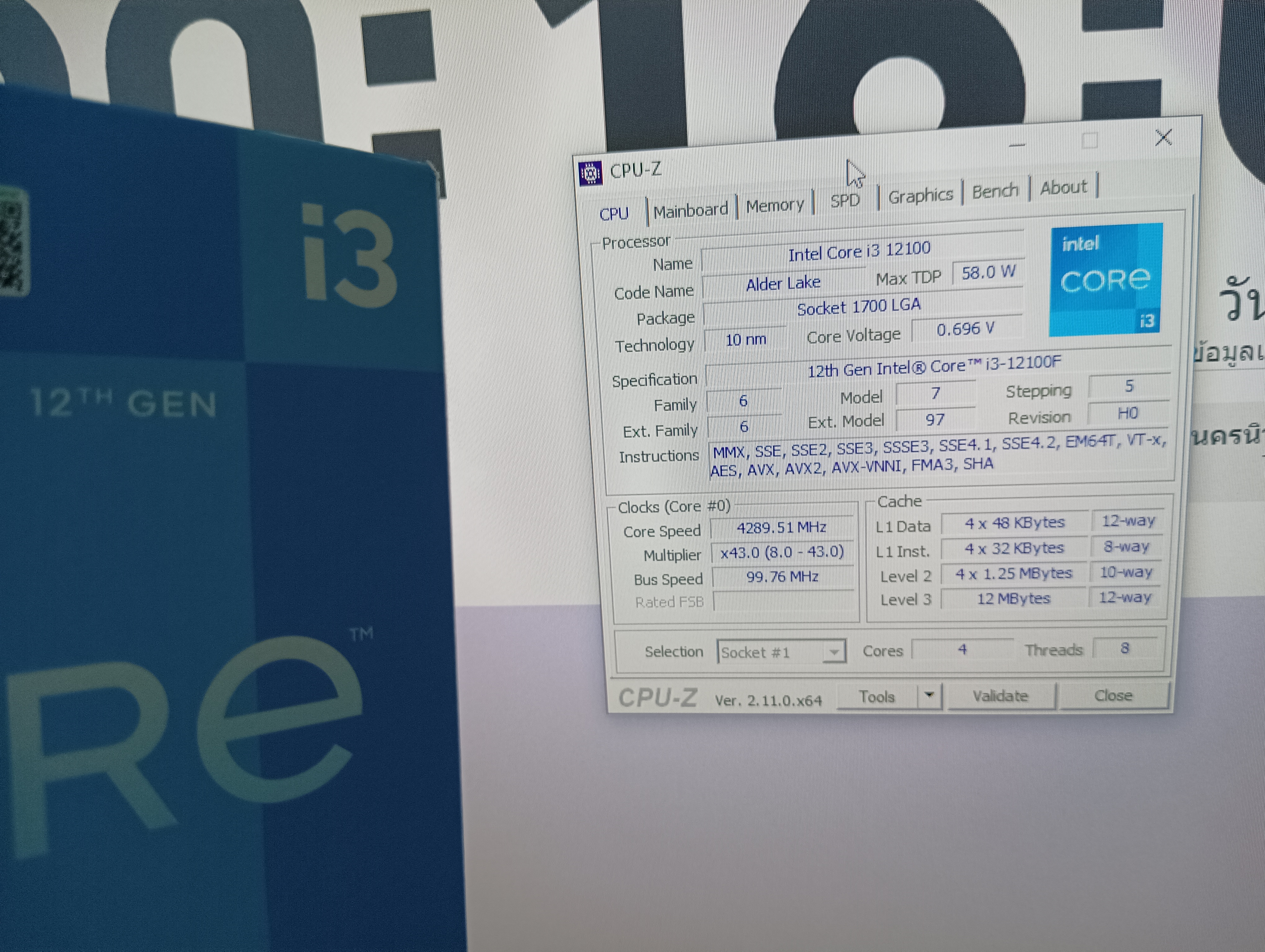The width and height of the screenshot is (1265, 952).
Task: Click the L1 Data 4 x 48 KBytes value
Action: pyautogui.click(x=1014, y=523)
